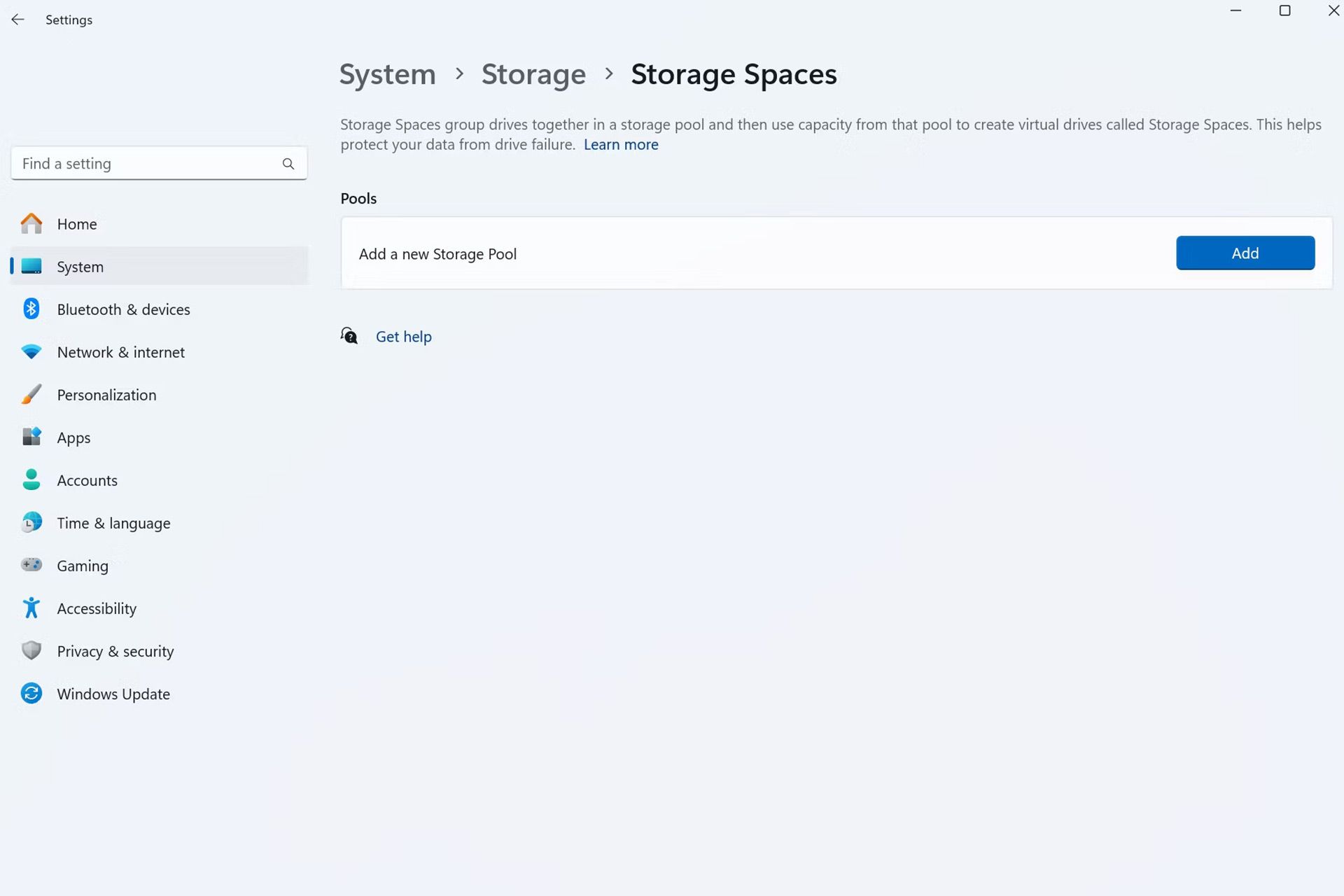Open Accounts via the person icon
Image resolution: width=1344 pixels, height=896 pixels.
(31, 480)
